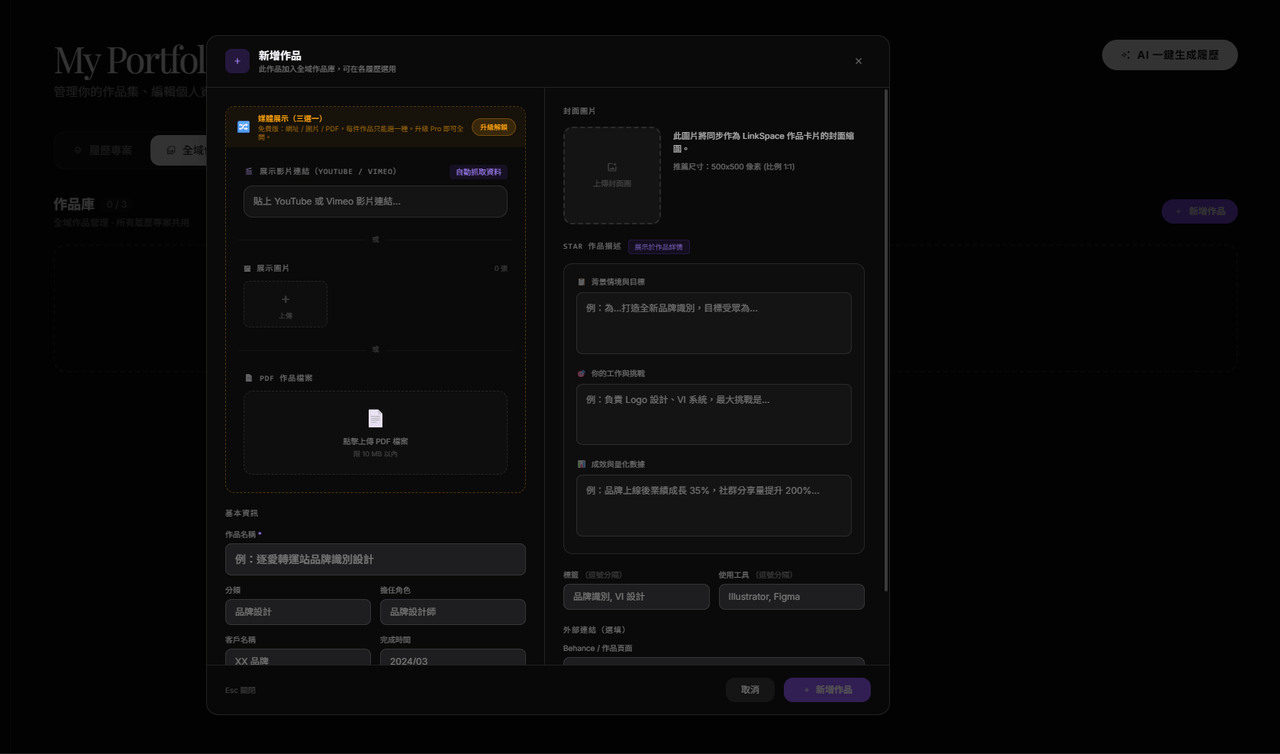Click AI 一鍵生成履歷 button in background page

point(1170,55)
